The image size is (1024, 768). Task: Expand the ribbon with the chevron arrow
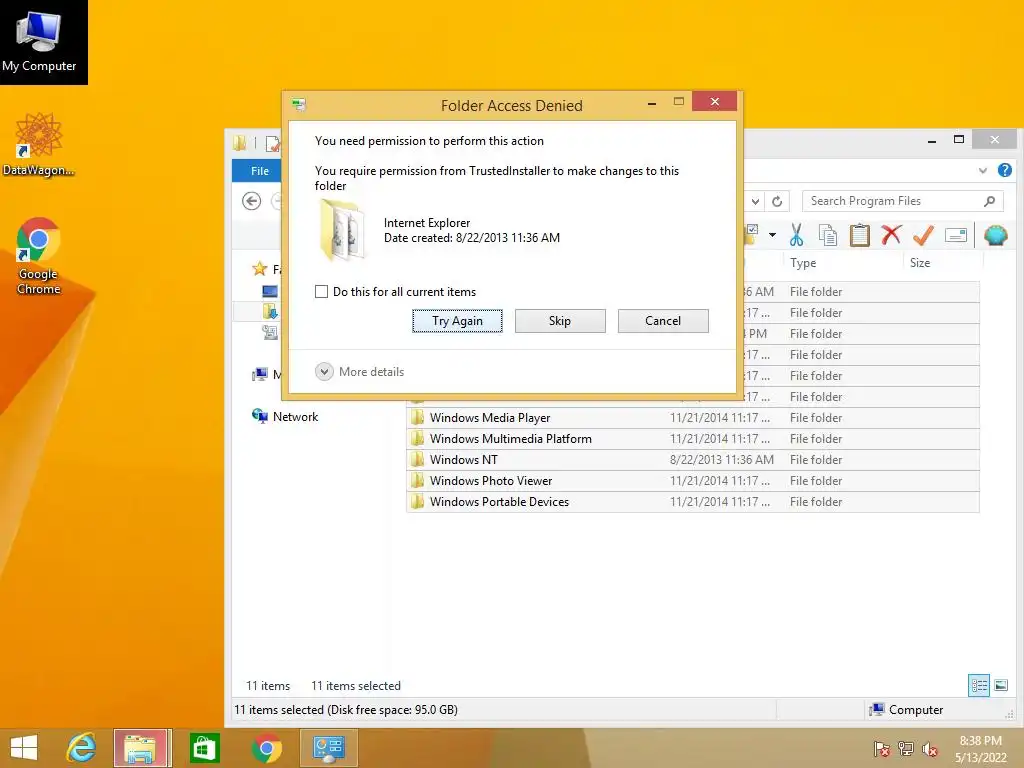[x=983, y=170]
